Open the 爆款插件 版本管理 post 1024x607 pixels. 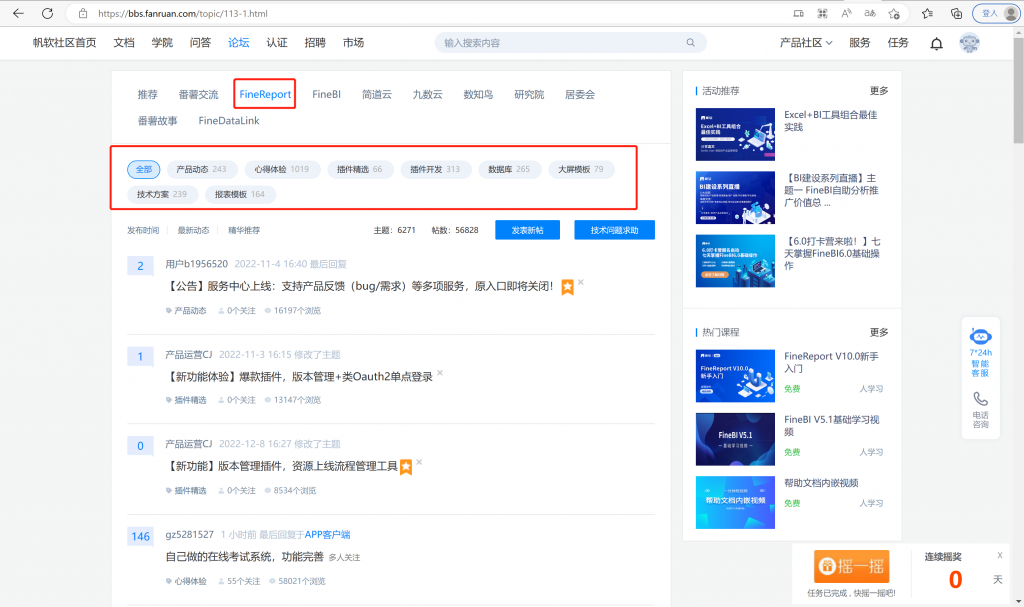click(299, 376)
